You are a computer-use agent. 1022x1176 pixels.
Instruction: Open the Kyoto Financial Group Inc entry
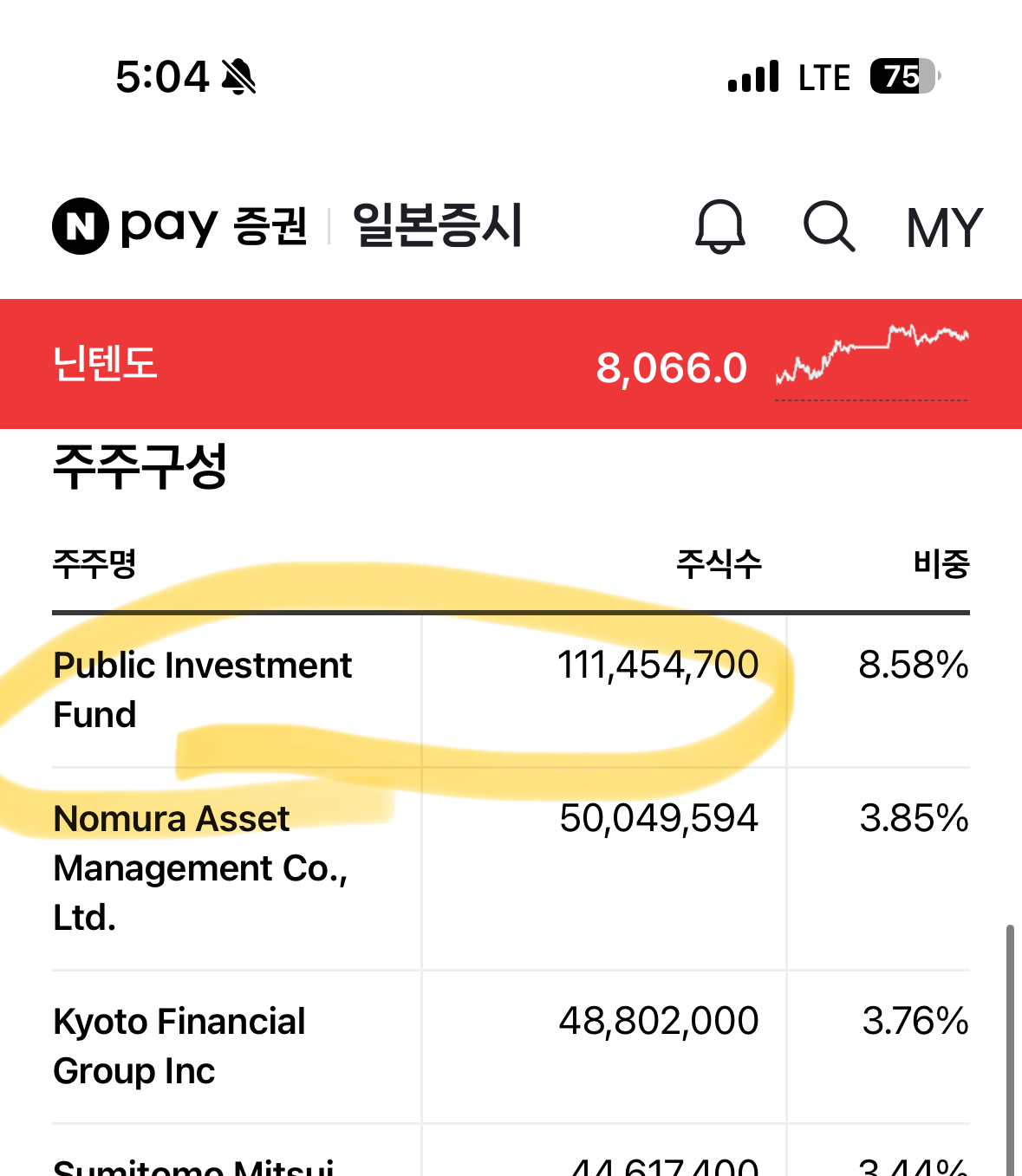pos(347,1046)
